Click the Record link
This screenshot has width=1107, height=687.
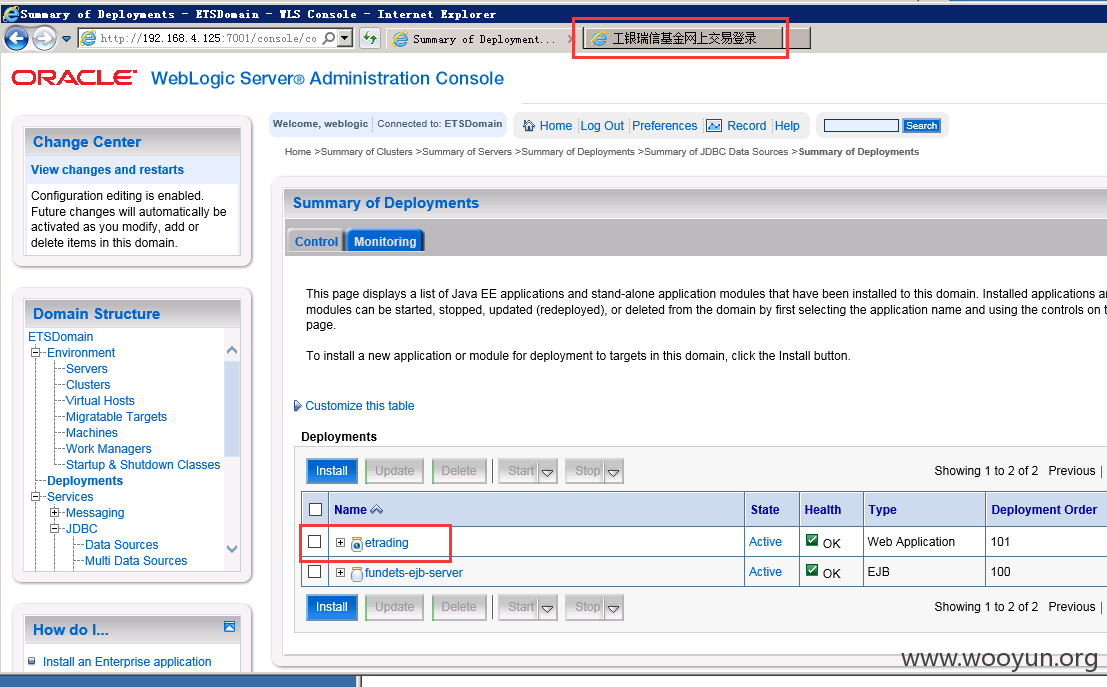point(746,126)
